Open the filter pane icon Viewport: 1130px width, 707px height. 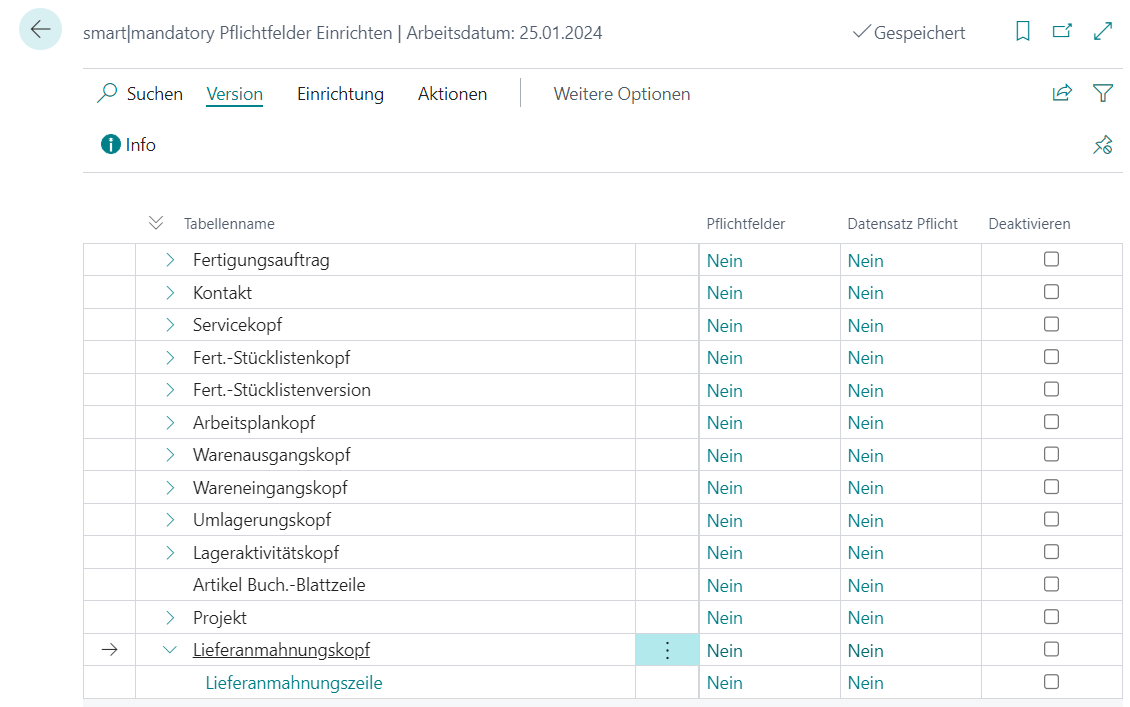(x=1103, y=93)
